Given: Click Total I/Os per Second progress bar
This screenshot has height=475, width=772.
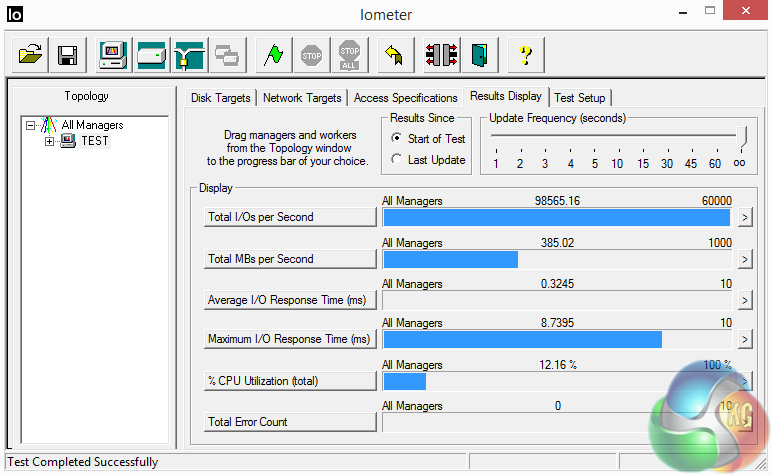Looking at the screenshot, I should (557, 217).
